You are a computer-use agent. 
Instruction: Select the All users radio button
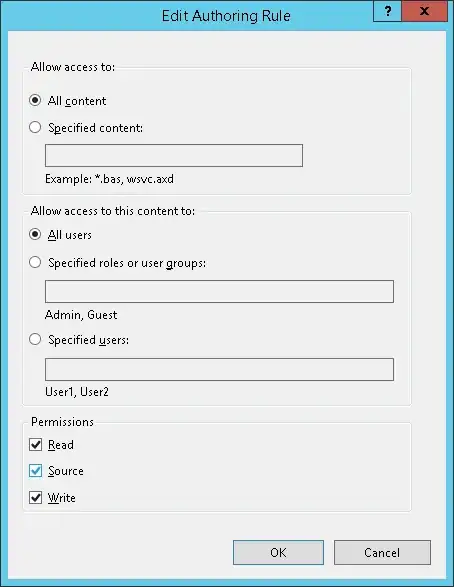click(35, 234)
